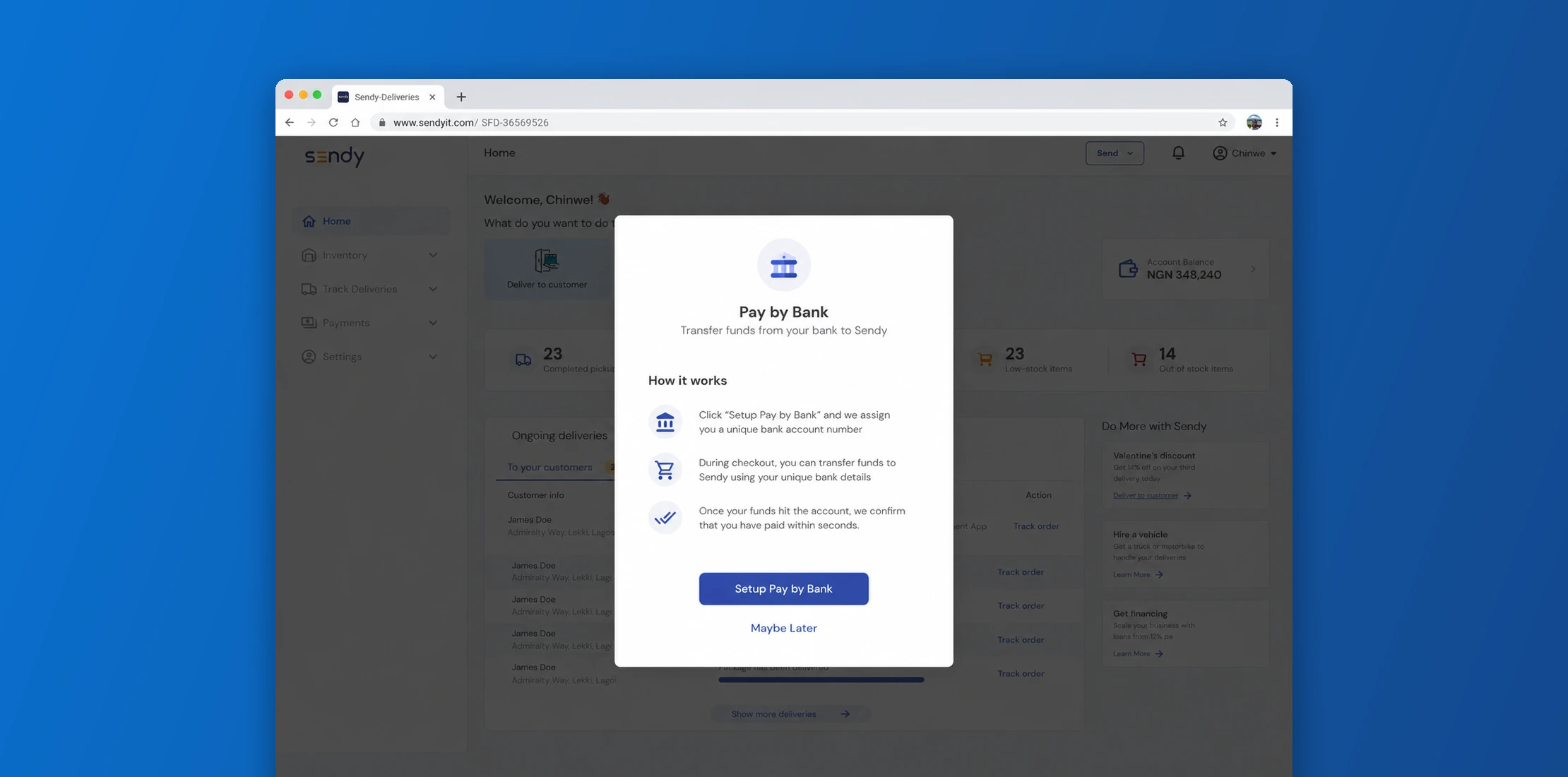
Task: Open the Send dropdown button
Action: [x=1115, y=153]
